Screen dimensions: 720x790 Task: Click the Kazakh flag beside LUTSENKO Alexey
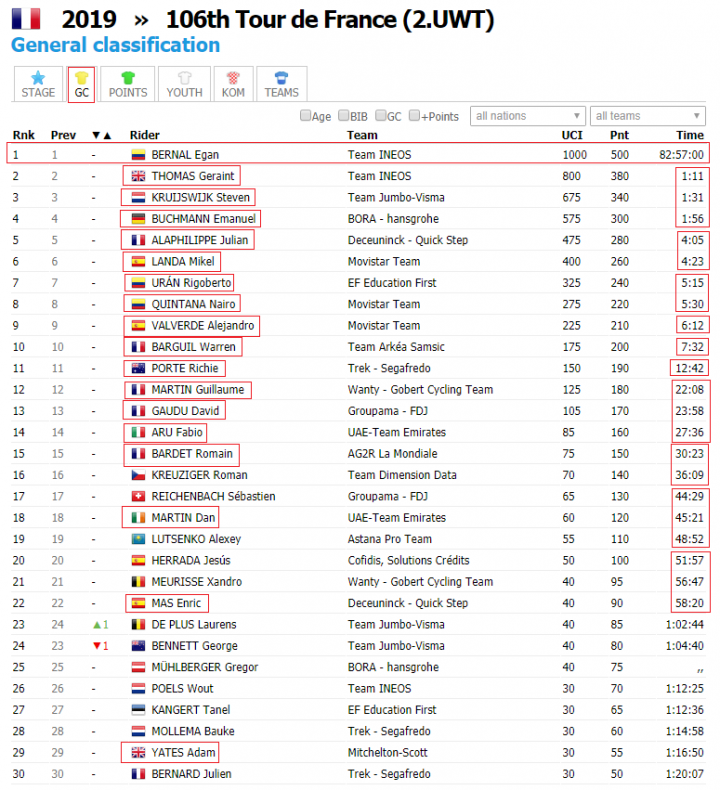[x=138, y=539]
